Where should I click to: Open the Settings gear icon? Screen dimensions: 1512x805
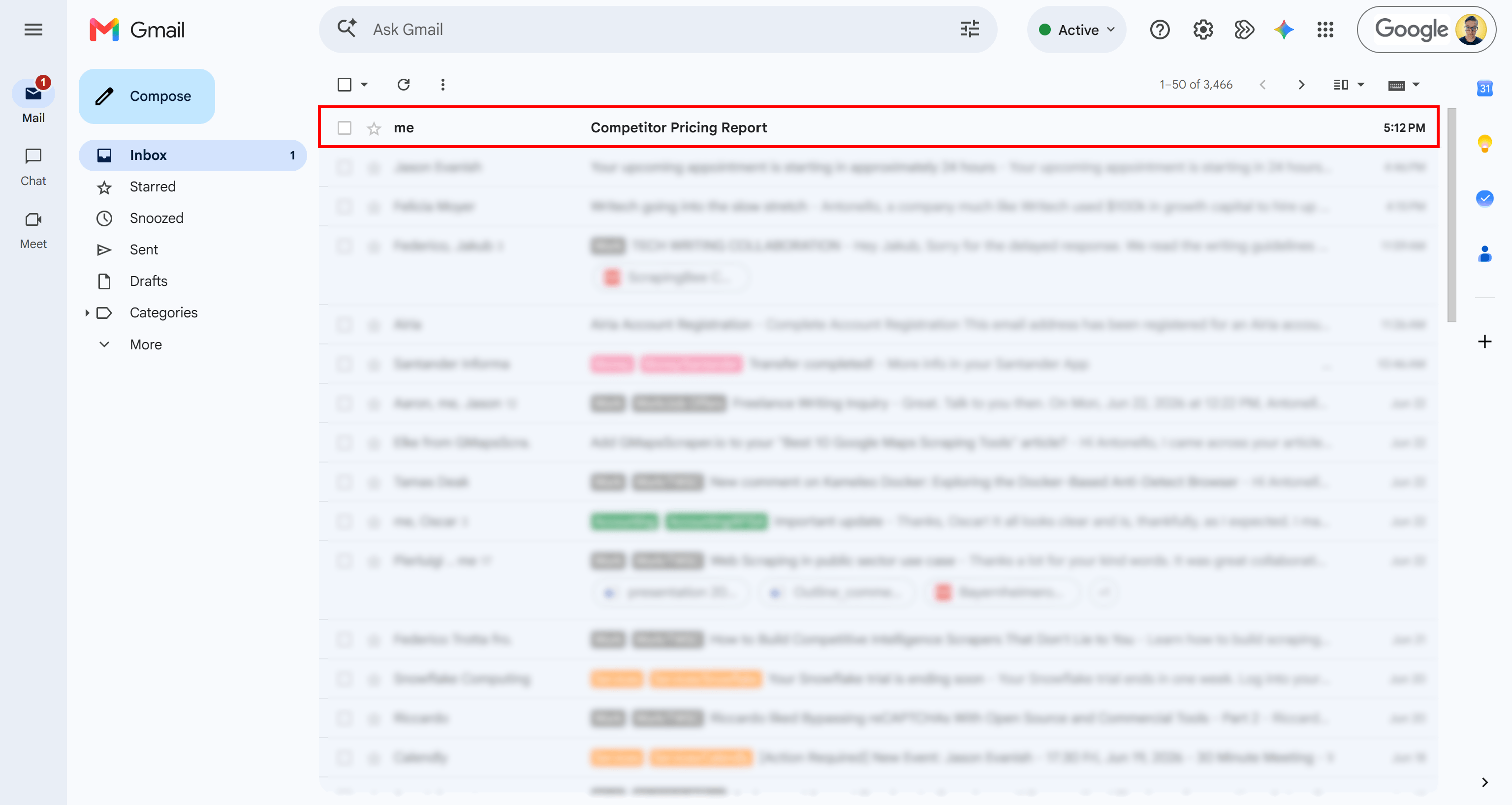[x=1203, y=30]
